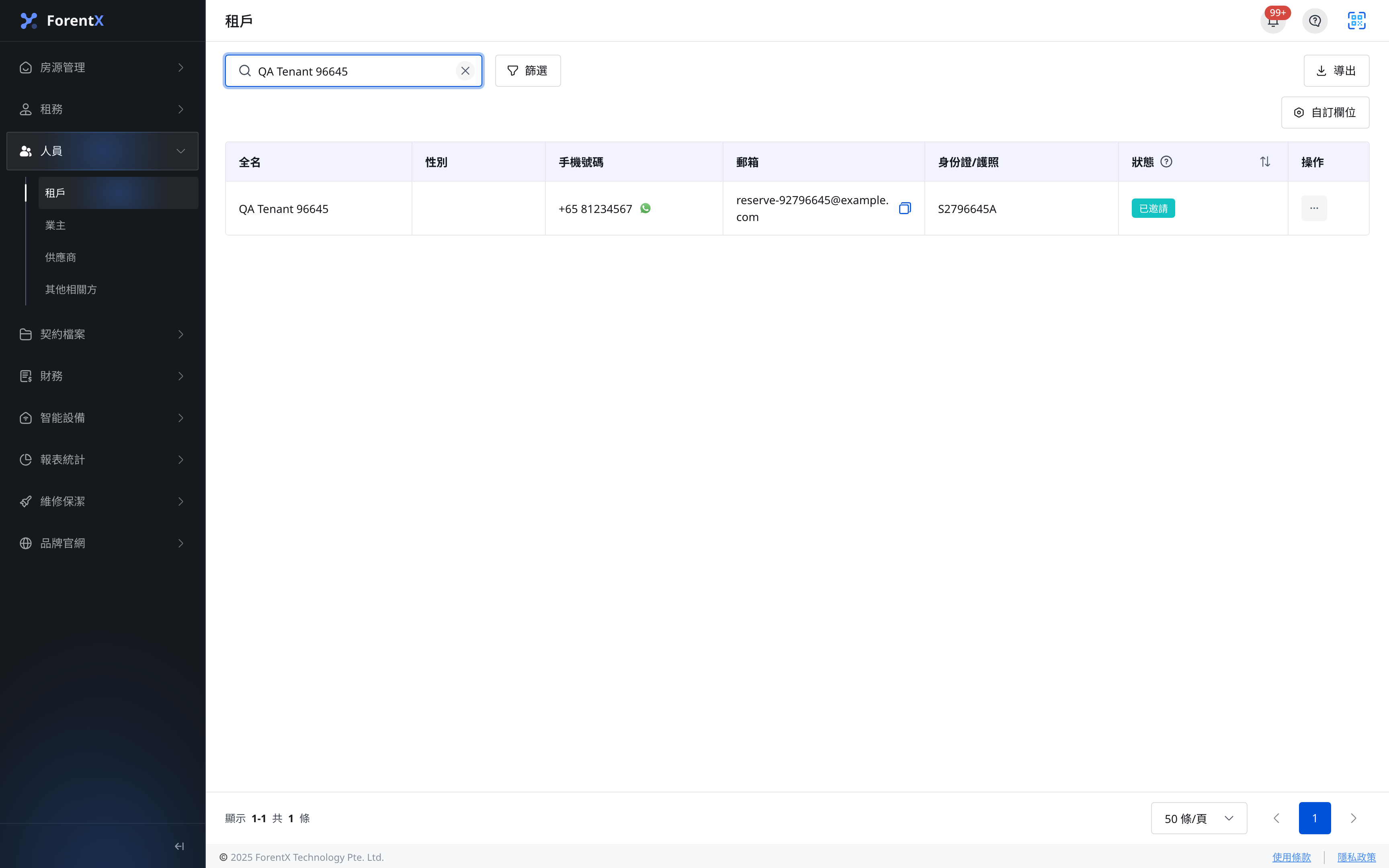1389x868 pixels.
Task: Open the 隱私政策 link
Action: [x=1356, y=857]
